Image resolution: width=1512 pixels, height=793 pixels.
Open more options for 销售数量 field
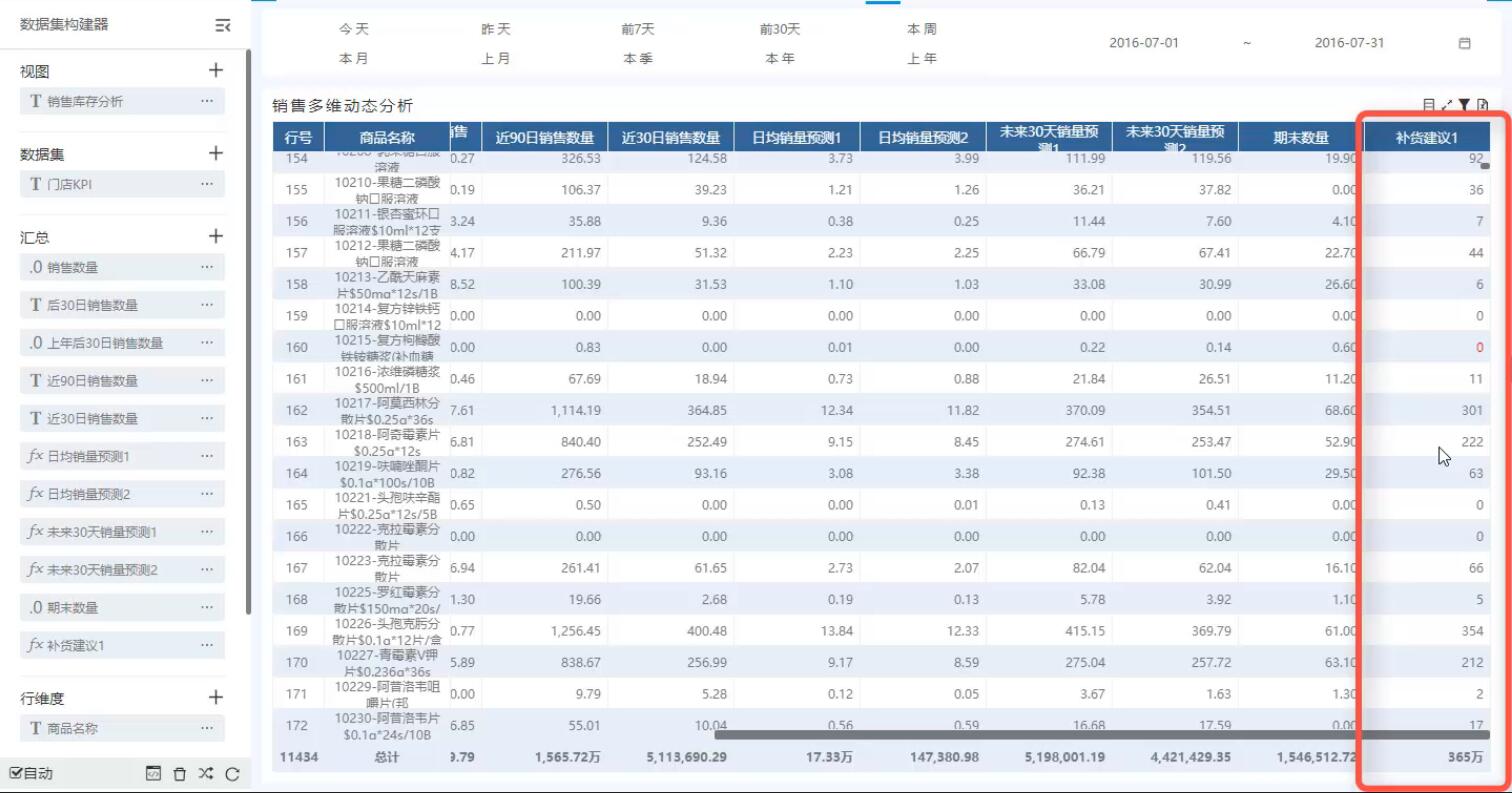(207, 267)
